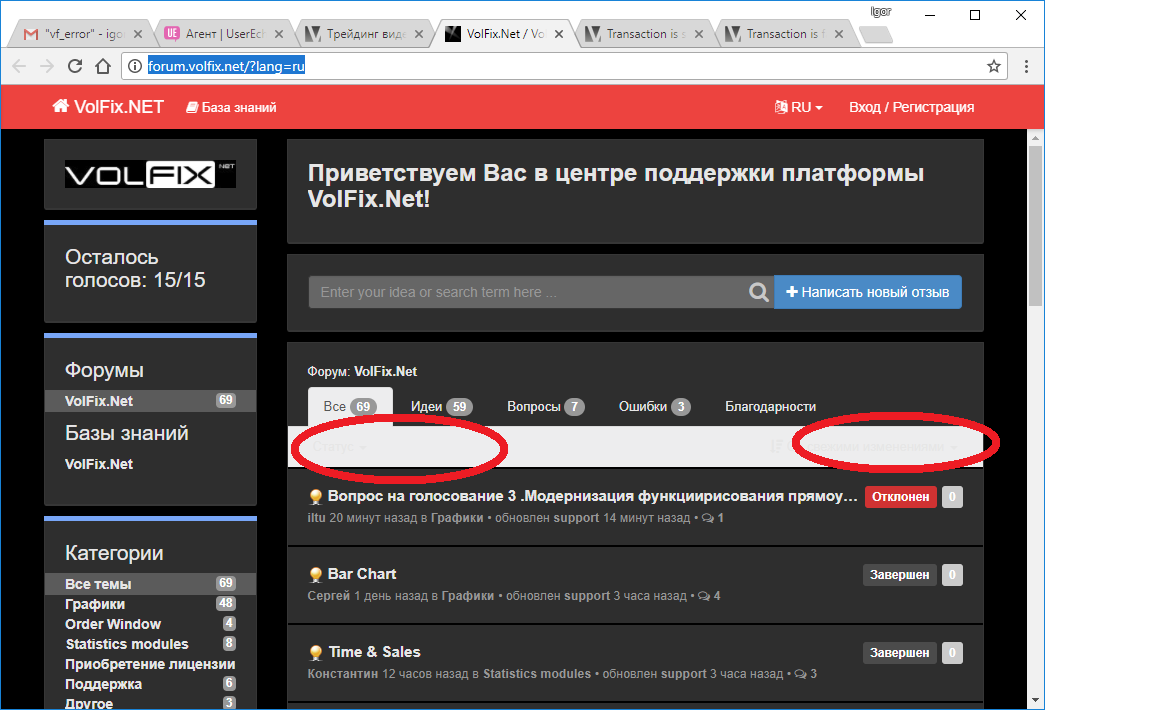Screen dimensions: 1152x720
Task: Click the idea lightbulb icon of the voting question topic
Action: click(316, 497)
